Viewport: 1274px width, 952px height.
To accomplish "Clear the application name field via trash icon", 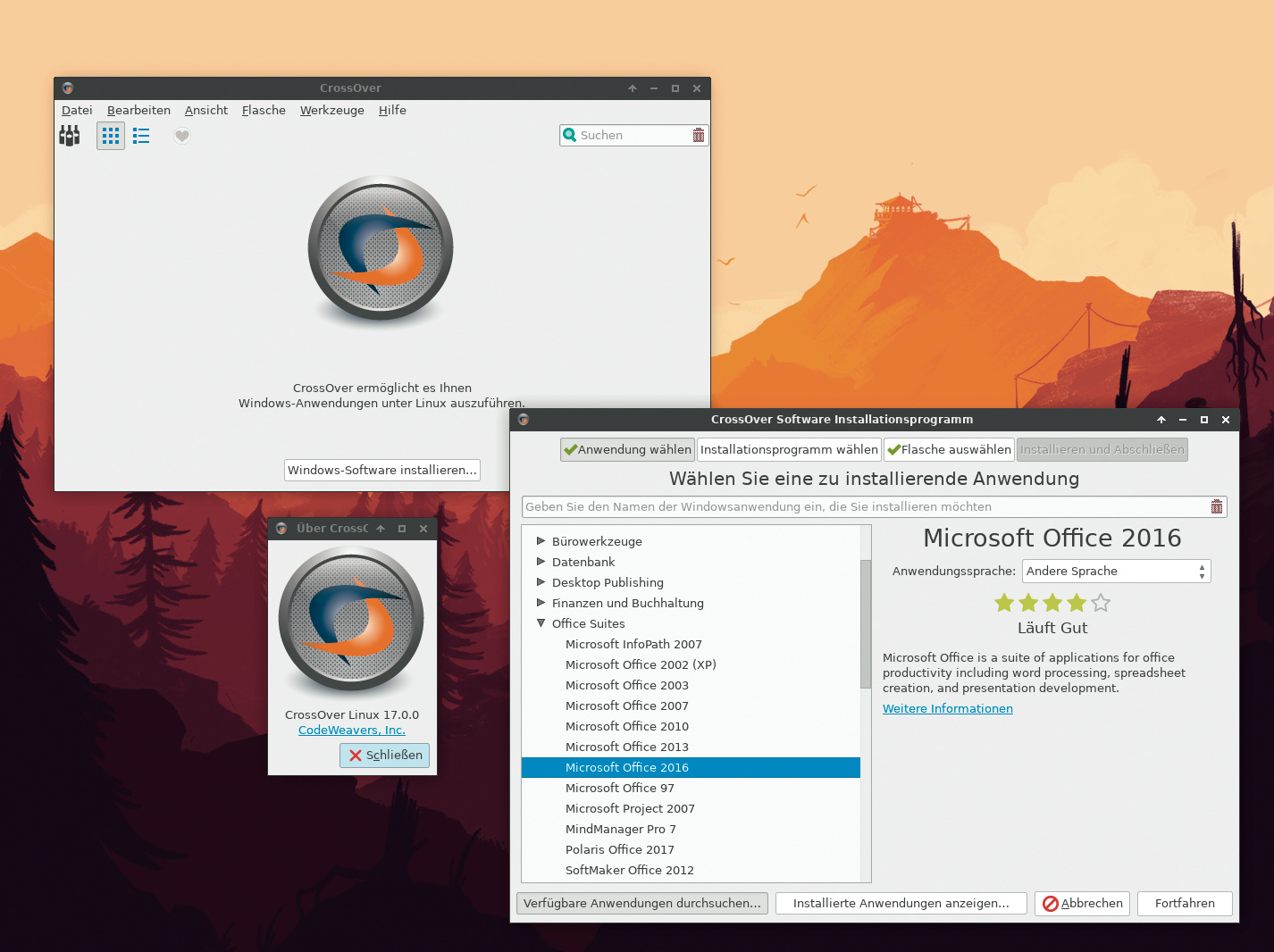I will coord(1216,506).
